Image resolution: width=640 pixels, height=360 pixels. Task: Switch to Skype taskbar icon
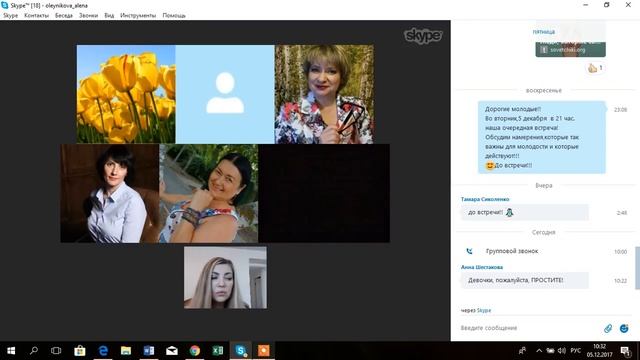pyautogui.click(x=241, y=351)
